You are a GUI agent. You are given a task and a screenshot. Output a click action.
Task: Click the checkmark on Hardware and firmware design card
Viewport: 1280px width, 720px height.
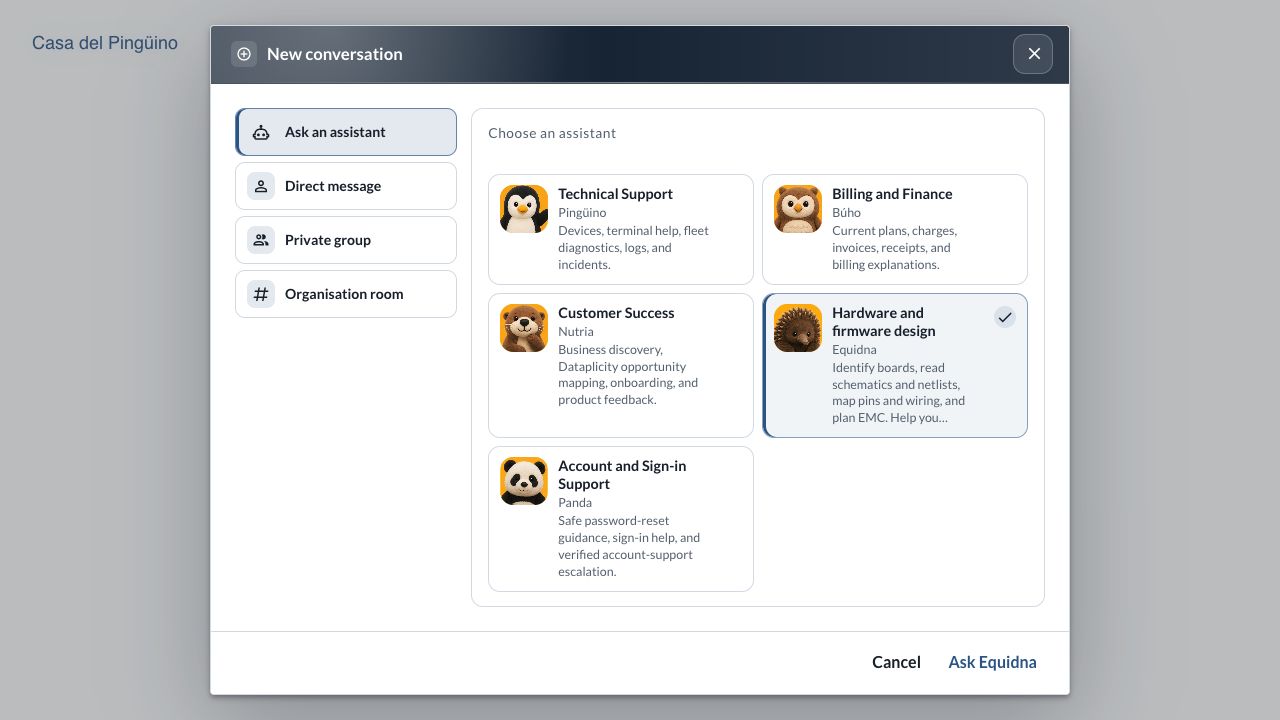(1005, 317)
